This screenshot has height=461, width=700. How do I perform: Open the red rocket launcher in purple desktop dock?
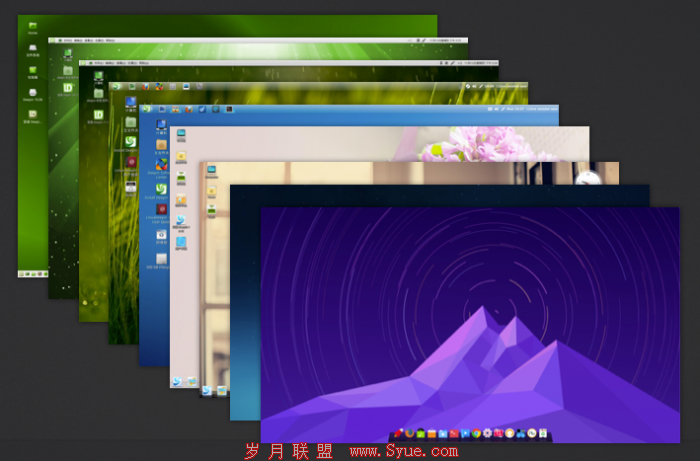398,433
